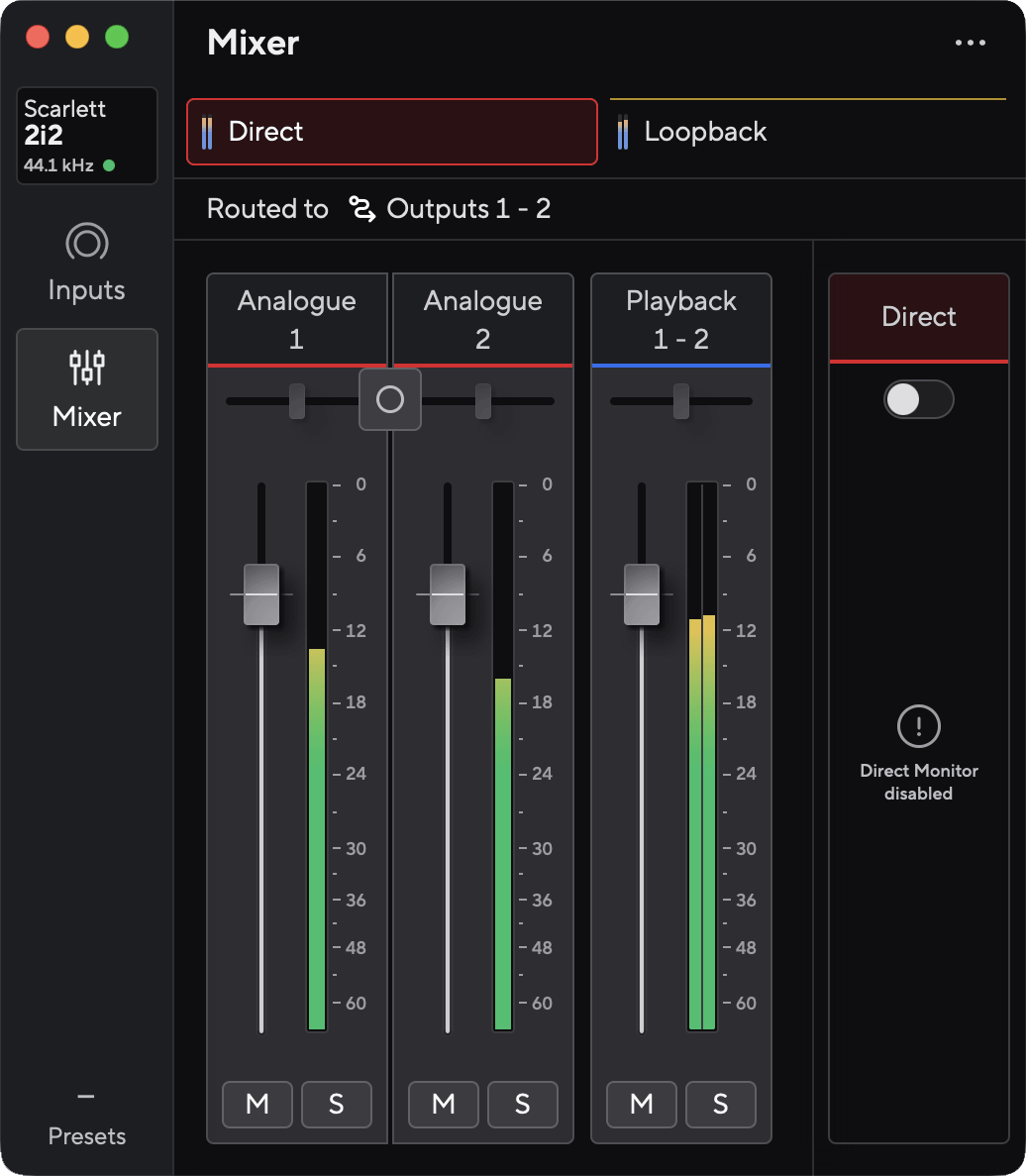Click the Playback 1 - 2 volume fader handle
The image size is (1026, 1176).
pos(642,594)
